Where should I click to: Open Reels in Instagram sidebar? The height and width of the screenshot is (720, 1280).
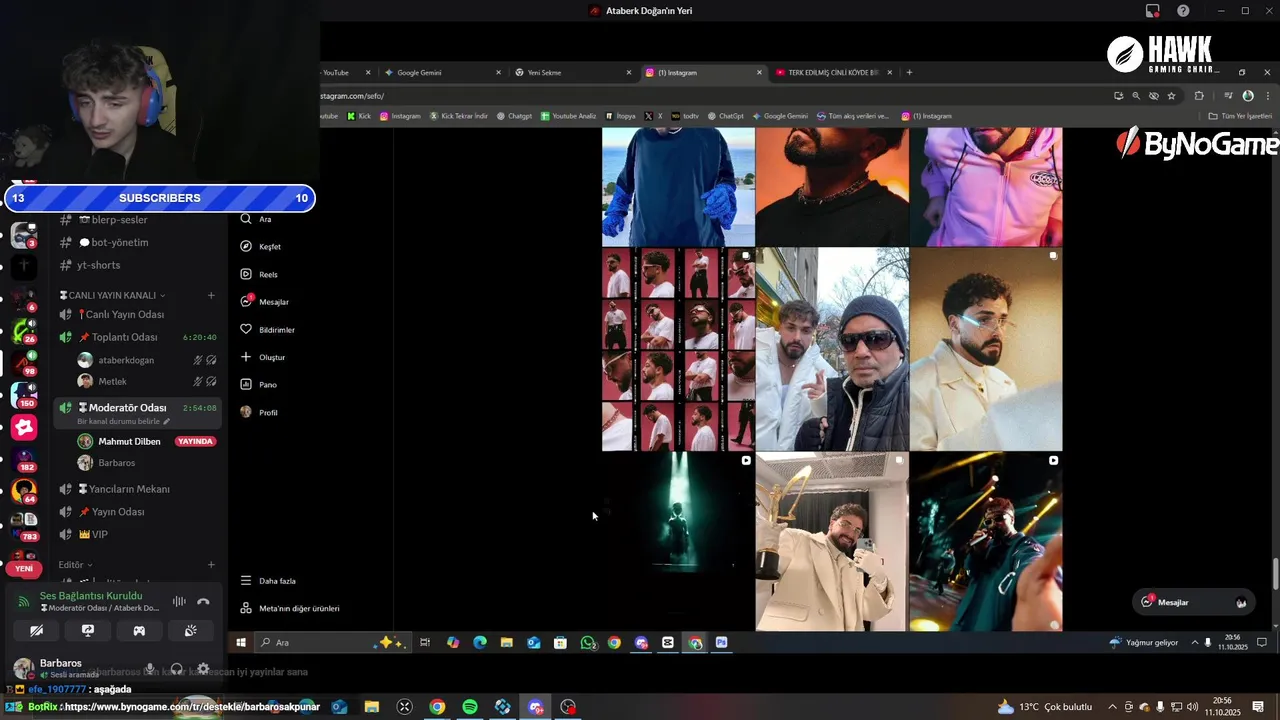tap(259, 274)
